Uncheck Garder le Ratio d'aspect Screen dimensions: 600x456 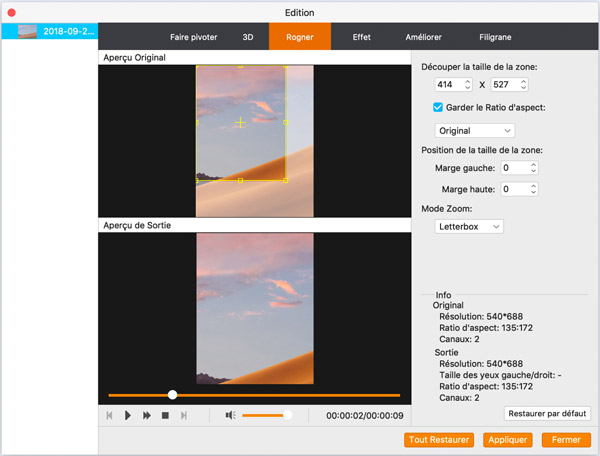point(438,107)
